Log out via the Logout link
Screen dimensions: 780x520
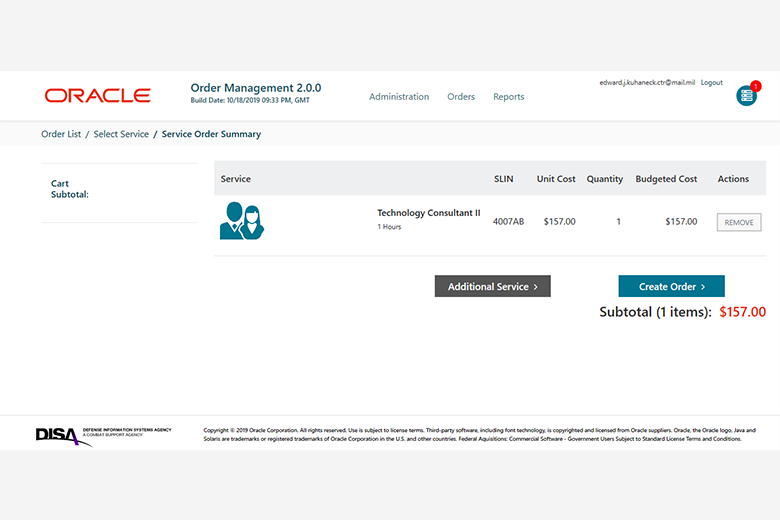(711, 83)
